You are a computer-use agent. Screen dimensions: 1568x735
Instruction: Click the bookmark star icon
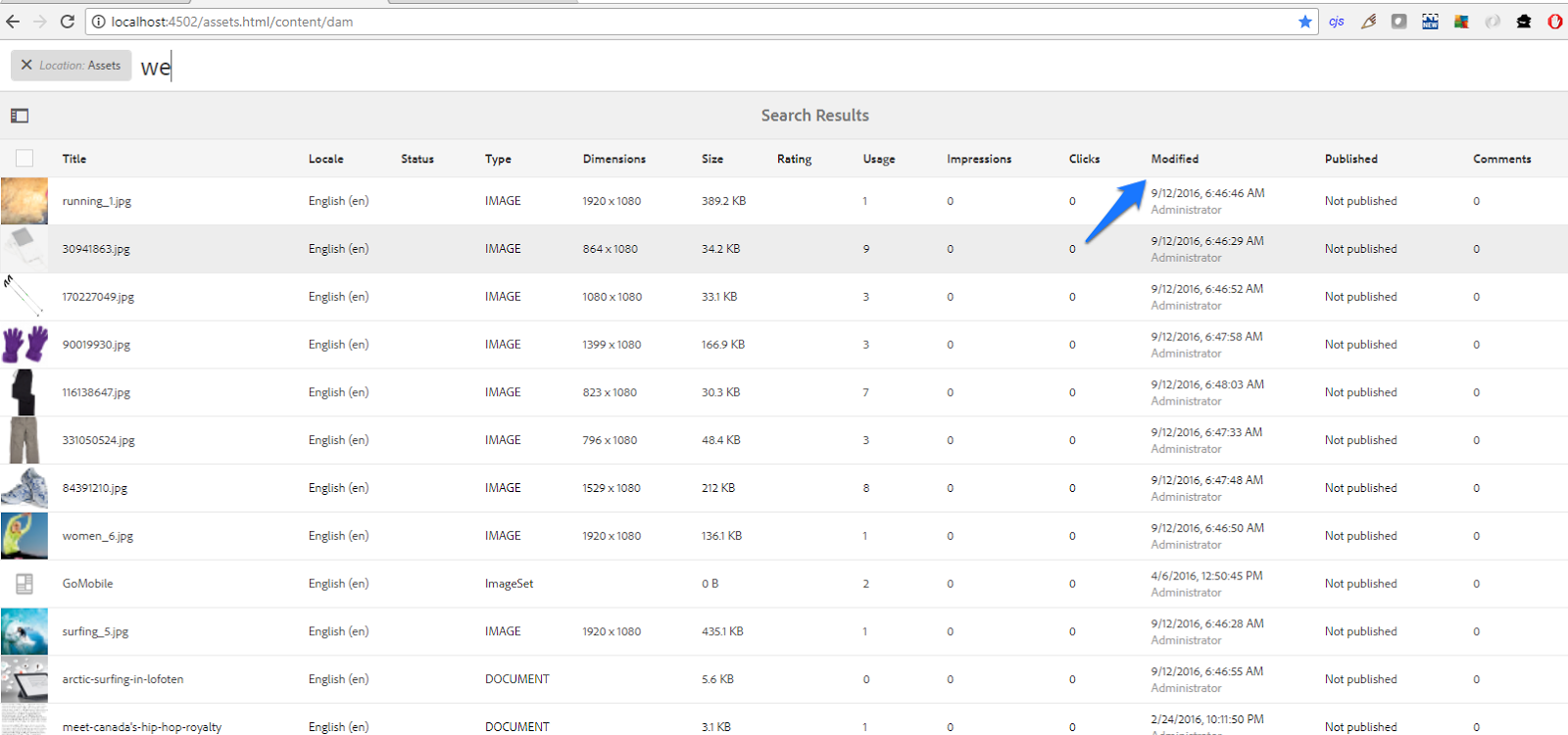1305,22
